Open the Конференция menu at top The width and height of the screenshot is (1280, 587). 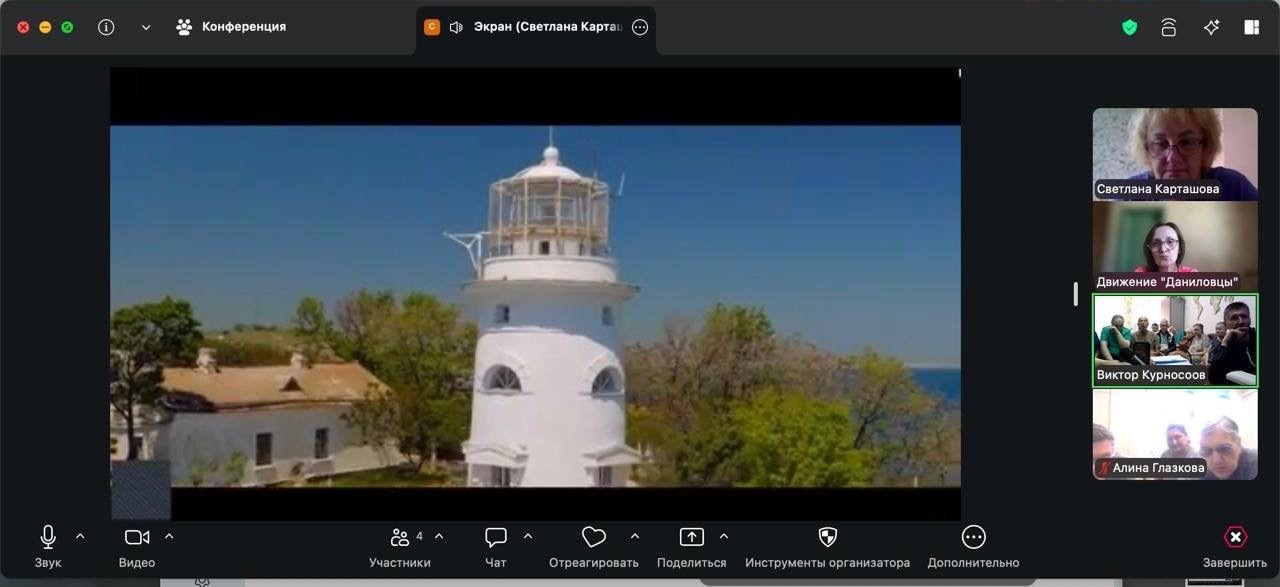point(231,27)
